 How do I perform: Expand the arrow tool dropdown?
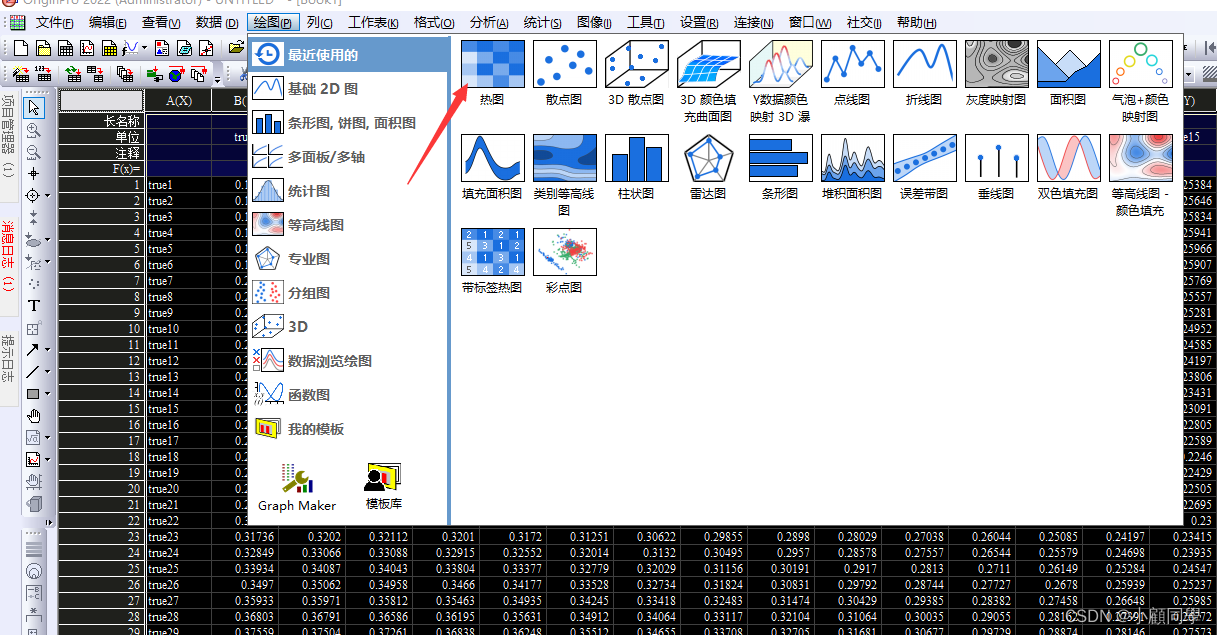point(47,350)
